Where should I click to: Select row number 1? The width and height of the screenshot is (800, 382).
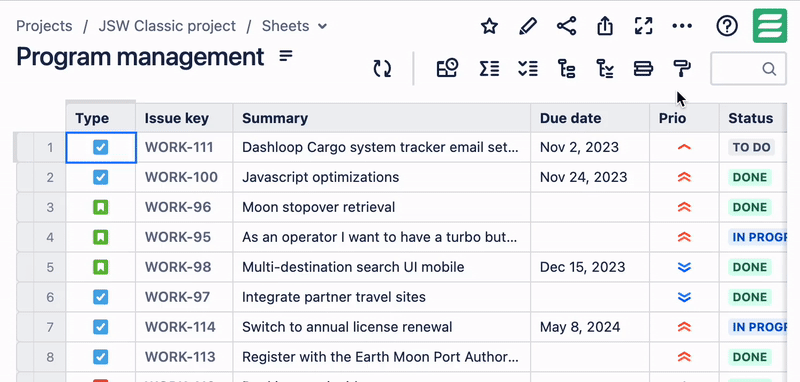point(50,147)
